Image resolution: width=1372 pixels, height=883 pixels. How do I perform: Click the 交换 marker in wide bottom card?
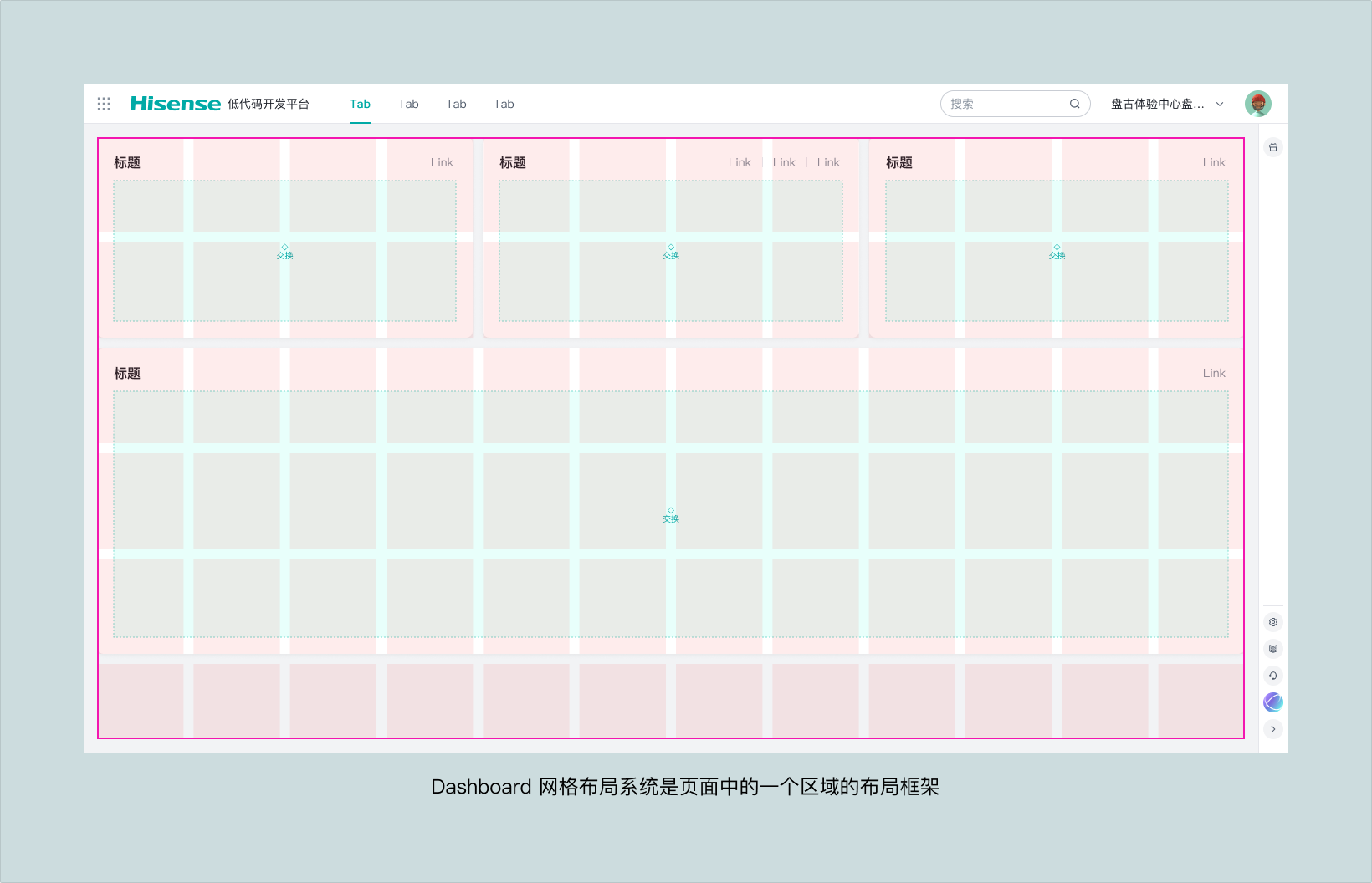tap(671, 515)
